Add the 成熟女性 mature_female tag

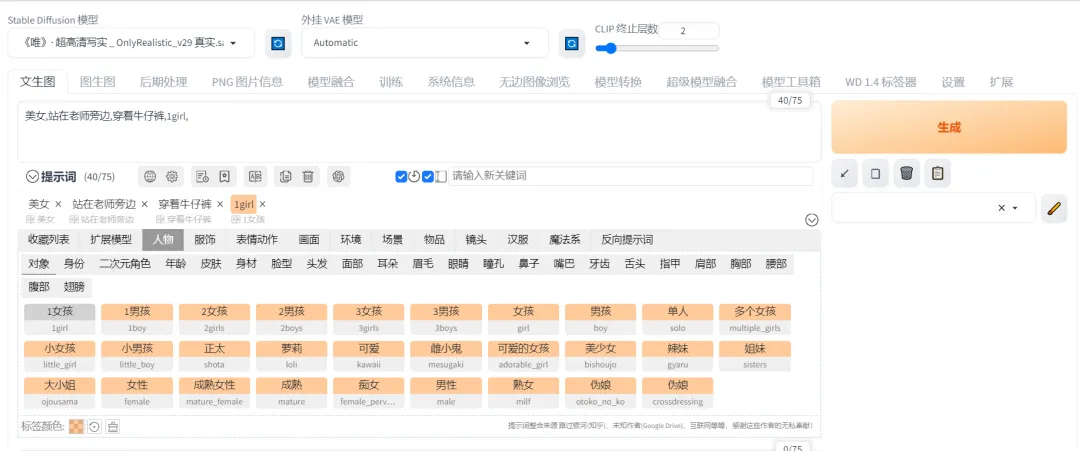coord(215,393)
